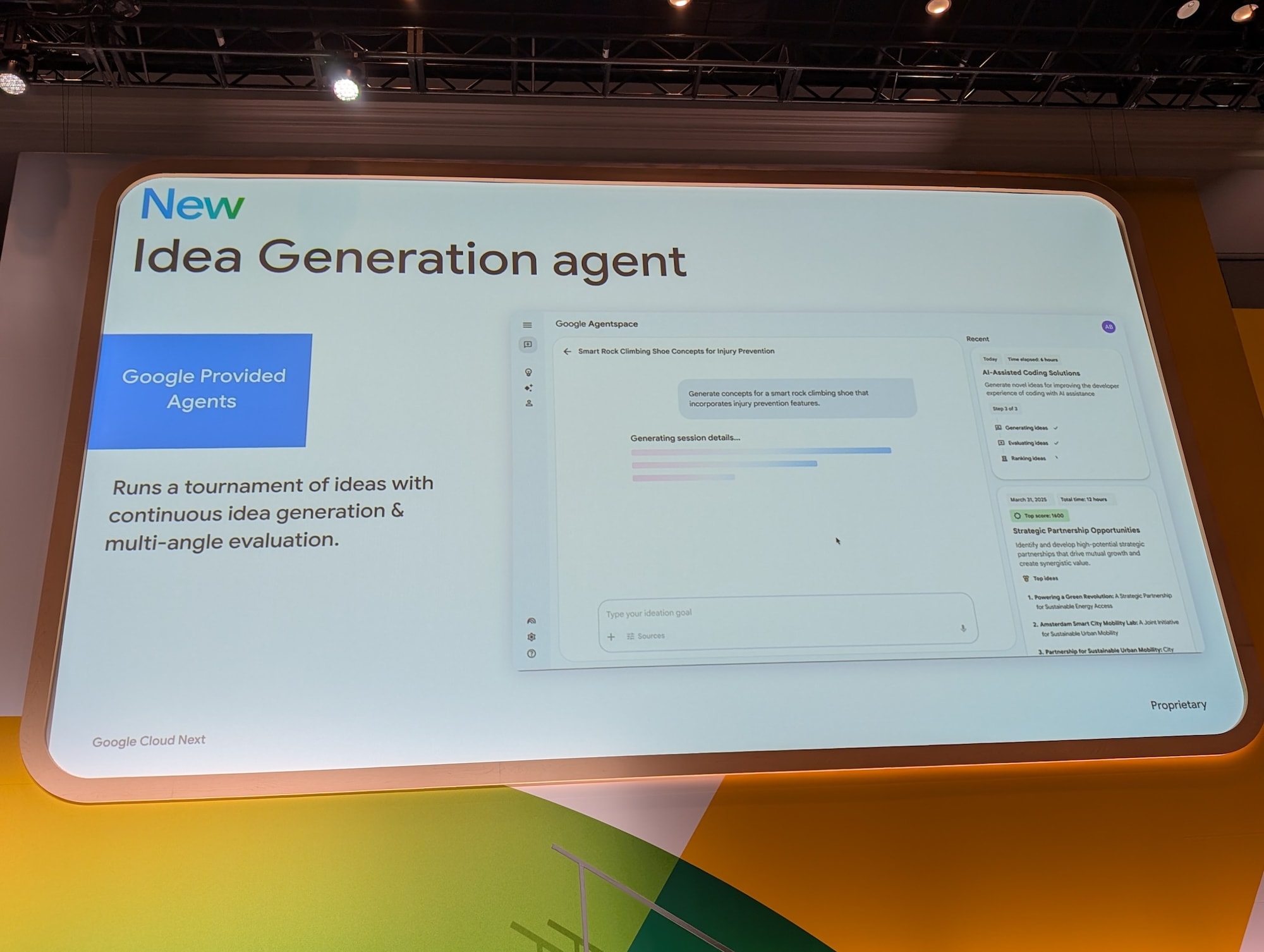1264x952 pixels.
Task: Click the 'Generating ideas' step label
Action: (x=1026, y=428)
